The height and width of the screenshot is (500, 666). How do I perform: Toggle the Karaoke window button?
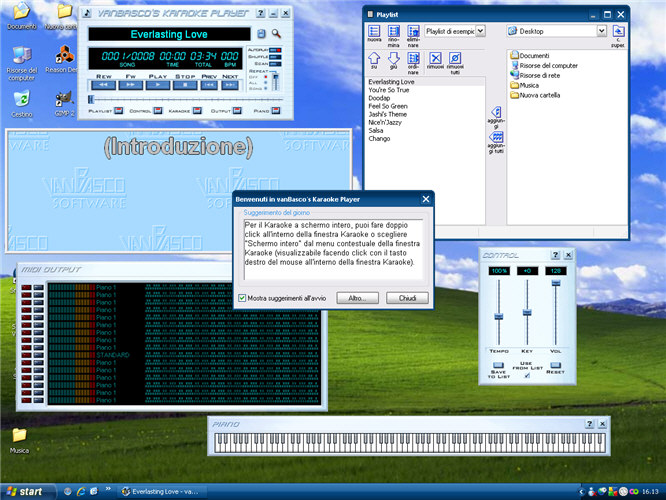click(197, 111)
